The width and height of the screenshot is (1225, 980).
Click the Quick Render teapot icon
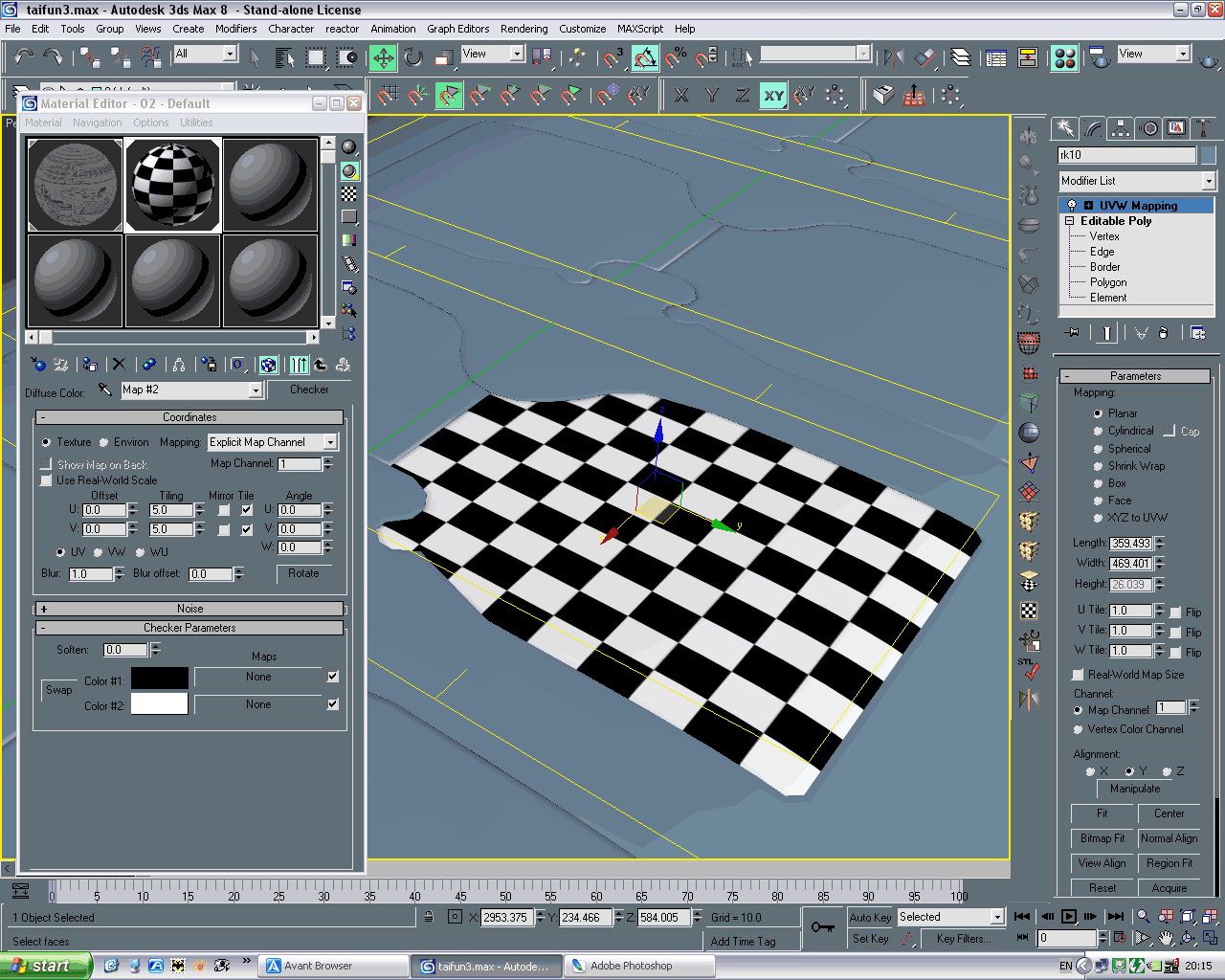[1210, 59]
